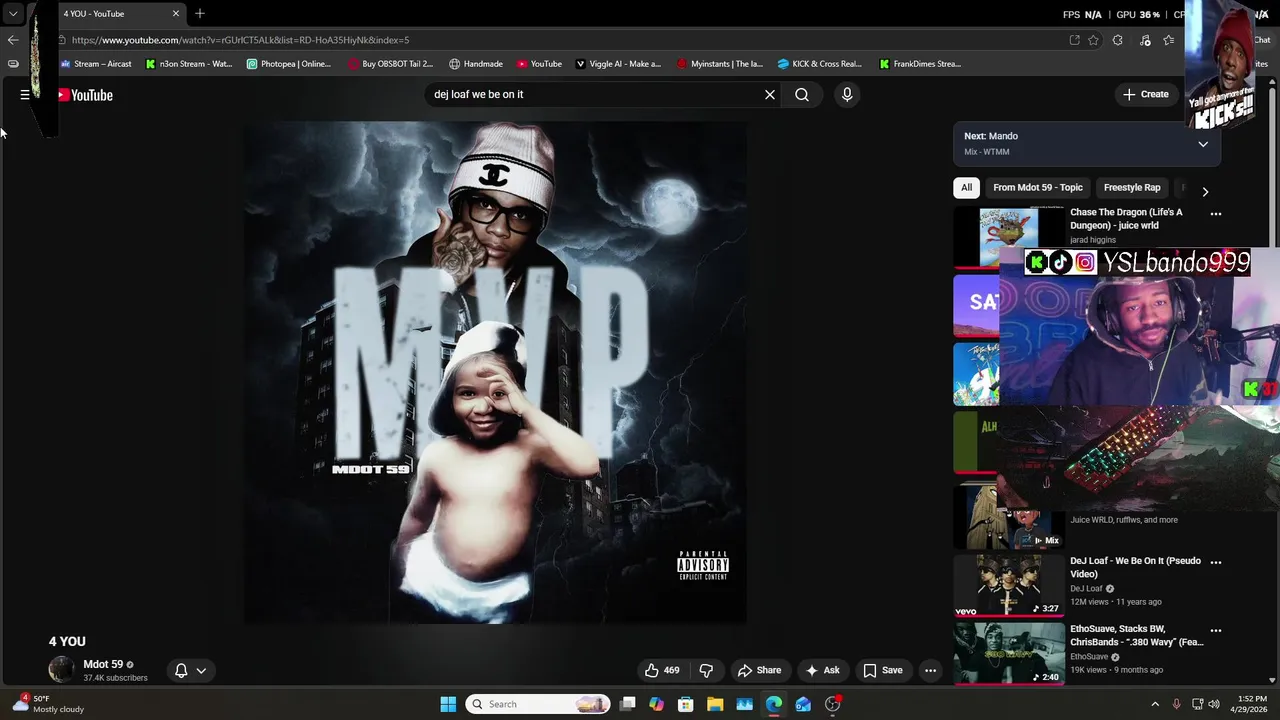This screenshot has width=1280, height=720.
Task: Close the 4 YOU - YouTube tab
Action: click(x=176, y=13)
